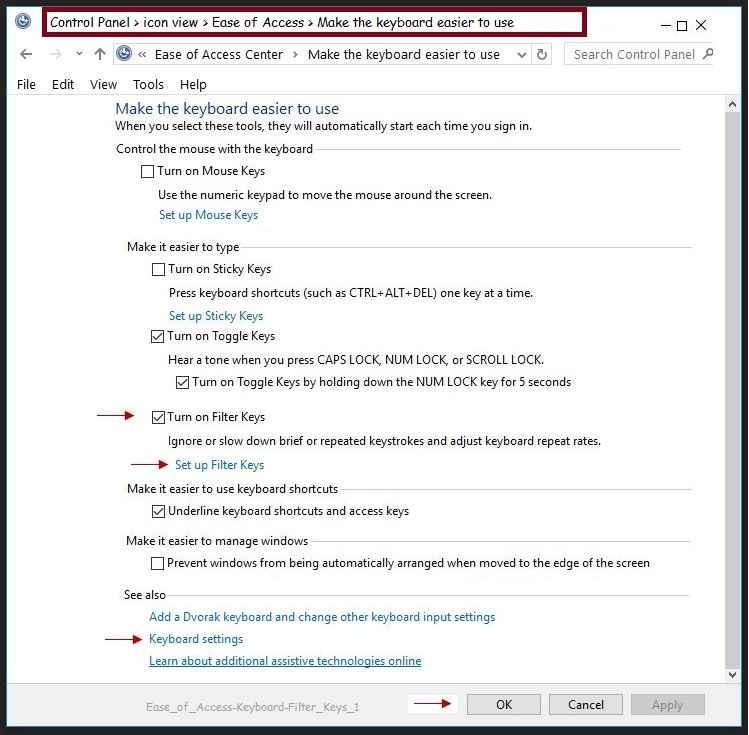
Task: Click the search magnifier icon
Action: coord(708,54)
